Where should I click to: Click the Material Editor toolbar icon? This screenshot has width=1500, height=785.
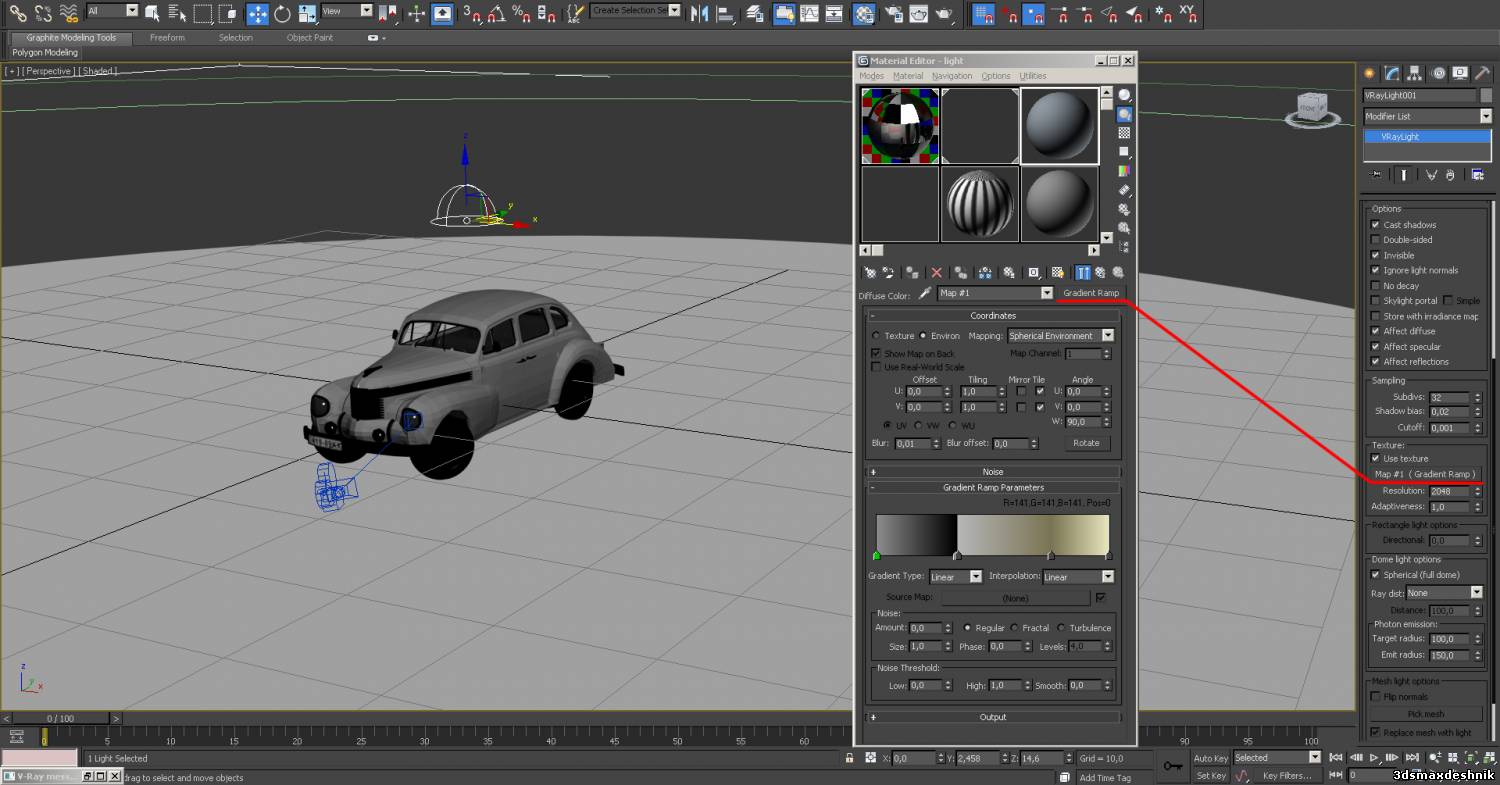point(865,13)
